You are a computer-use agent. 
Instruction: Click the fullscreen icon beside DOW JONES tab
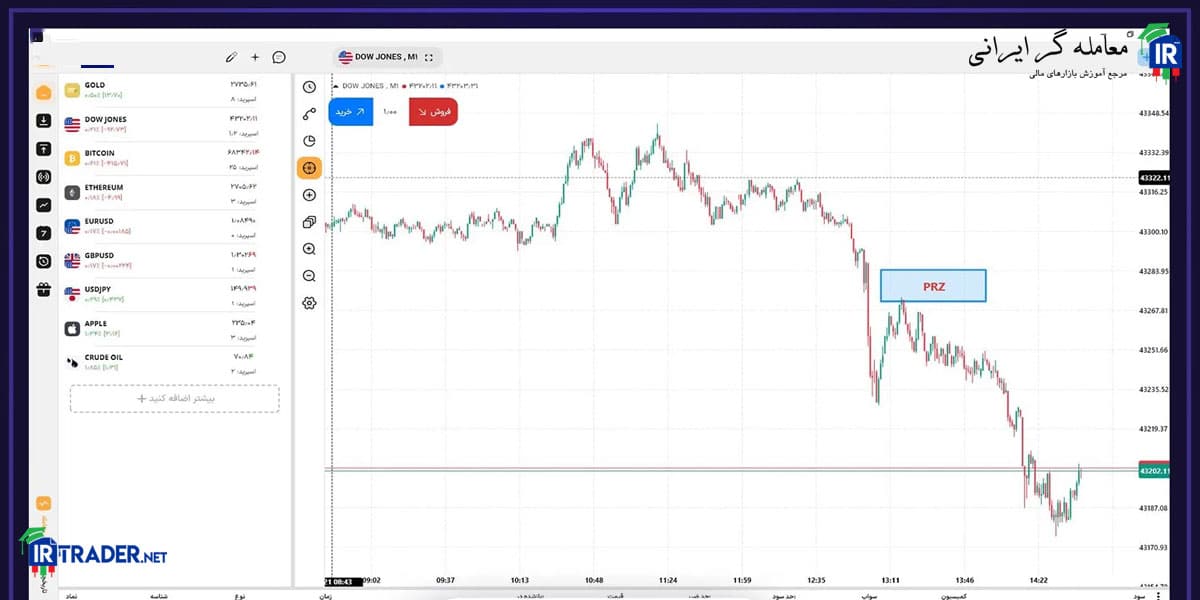pyautogui.click(x=429, y=58)
